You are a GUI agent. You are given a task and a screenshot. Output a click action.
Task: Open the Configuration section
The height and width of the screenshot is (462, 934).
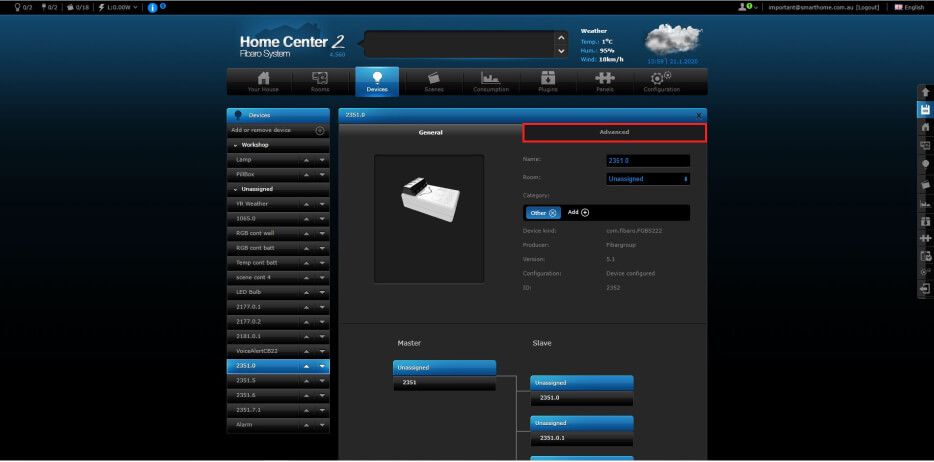pyautogui.click(x=661, y=82)
